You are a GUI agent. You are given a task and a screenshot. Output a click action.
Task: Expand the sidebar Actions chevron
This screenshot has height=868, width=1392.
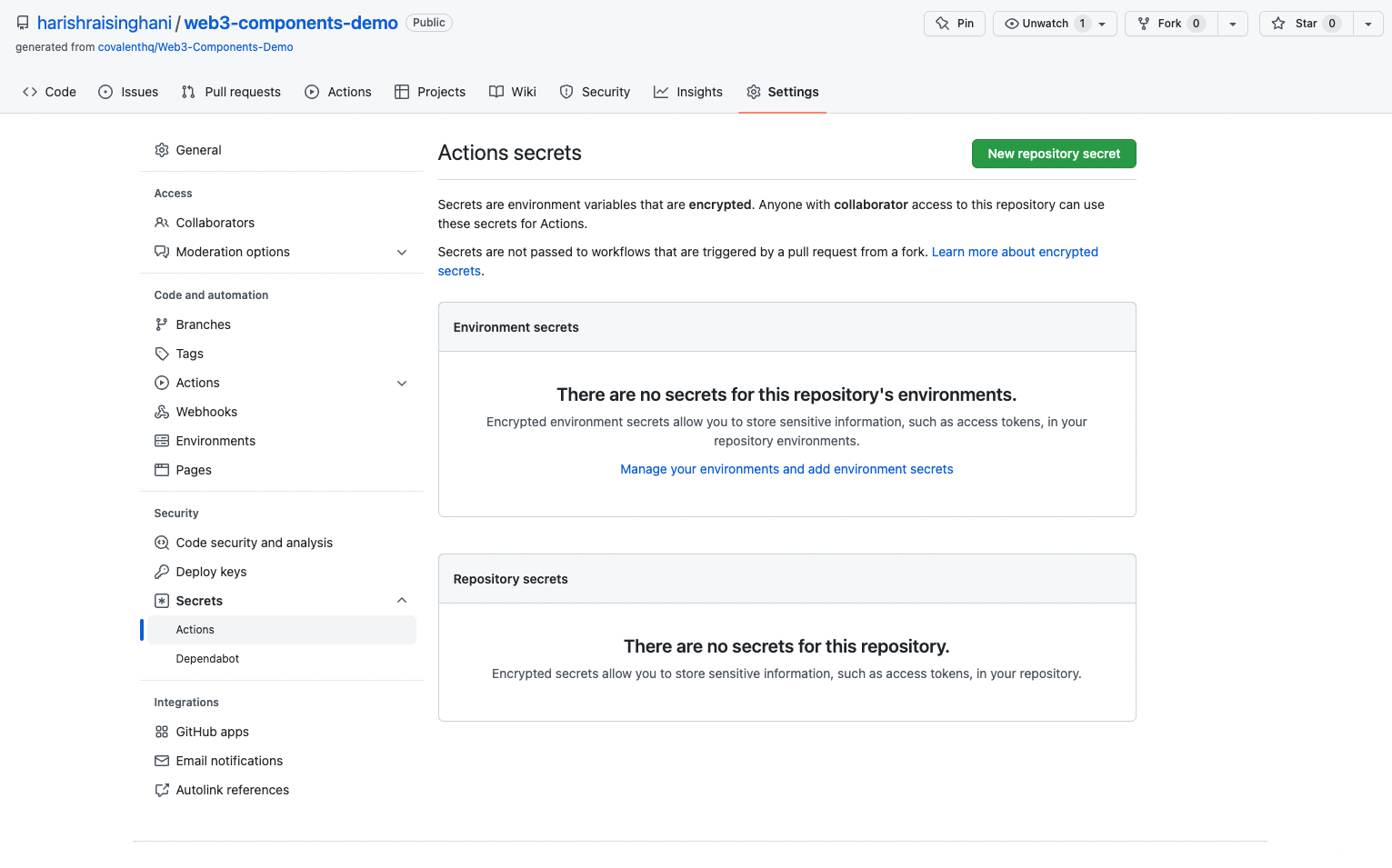click(x=402, y=384)
